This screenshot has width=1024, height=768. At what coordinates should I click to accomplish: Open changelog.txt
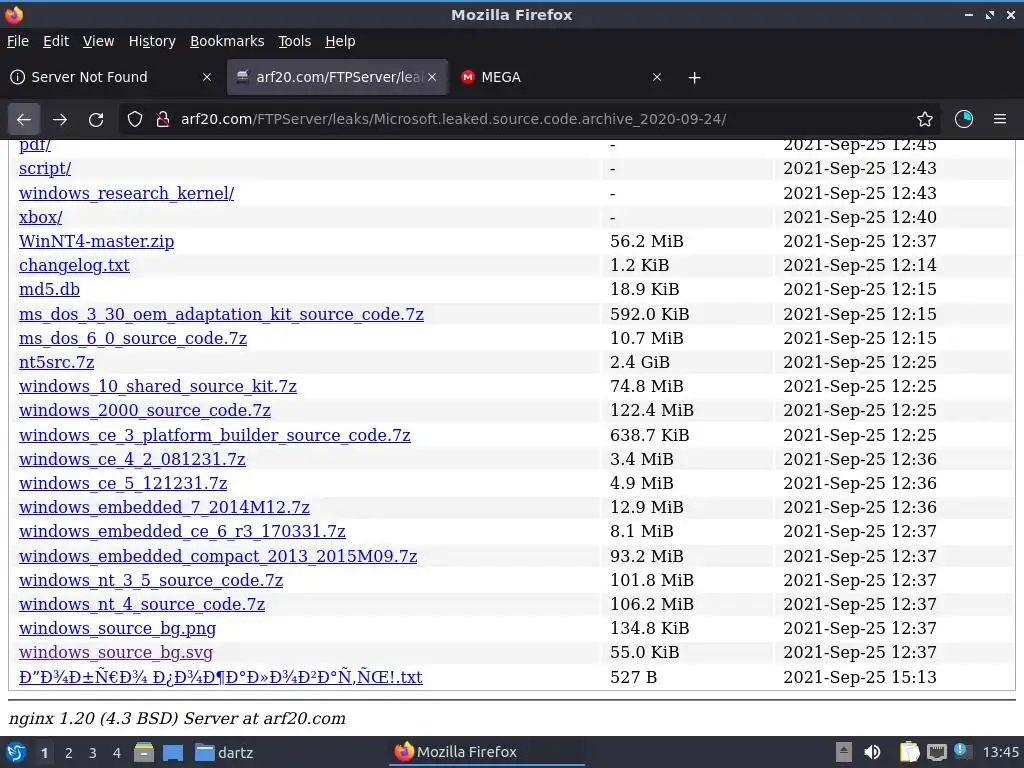[x=74, y=265]
